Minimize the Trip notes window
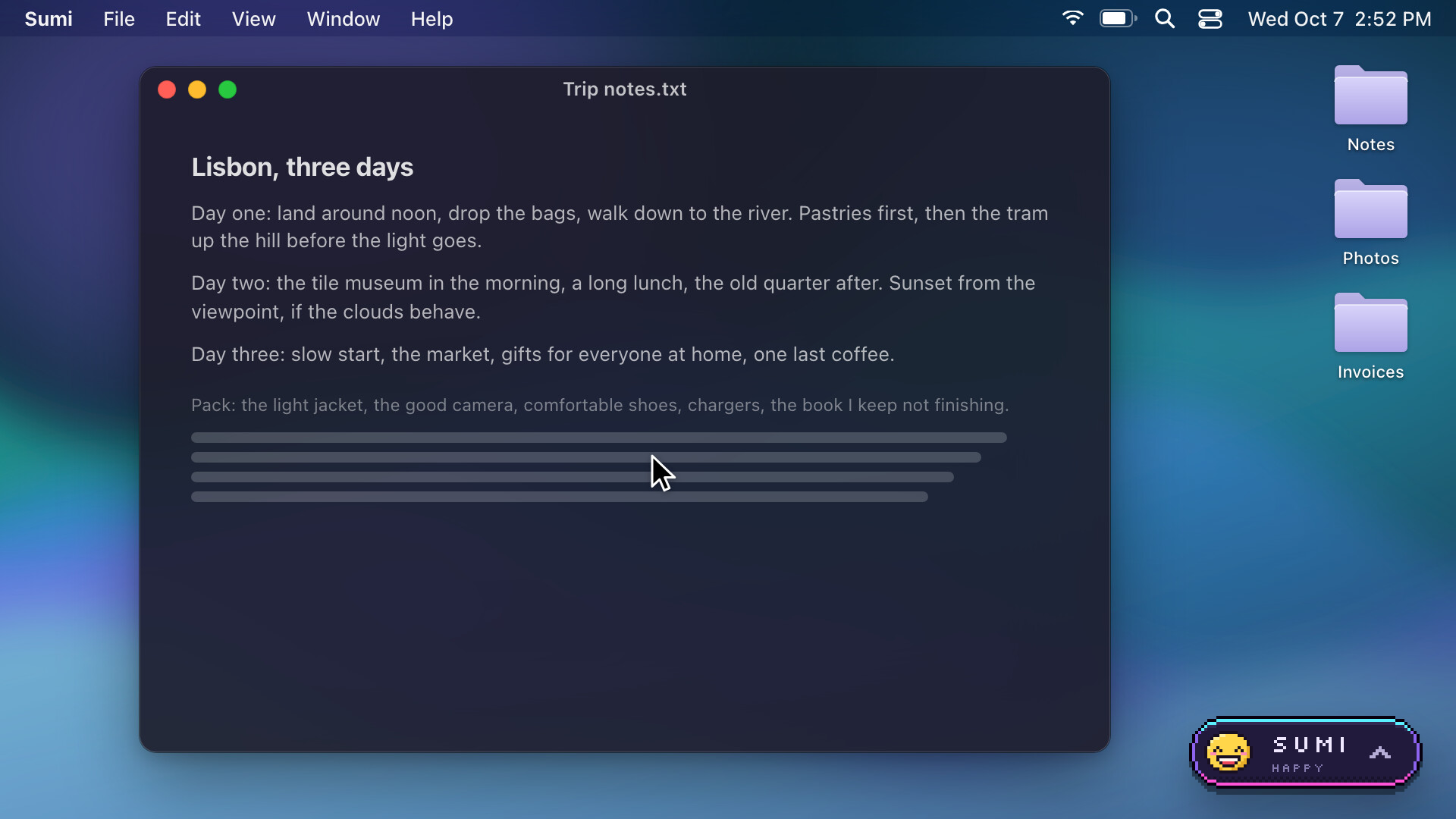This screenshot has width=1456, height=819. coord(197,89)
